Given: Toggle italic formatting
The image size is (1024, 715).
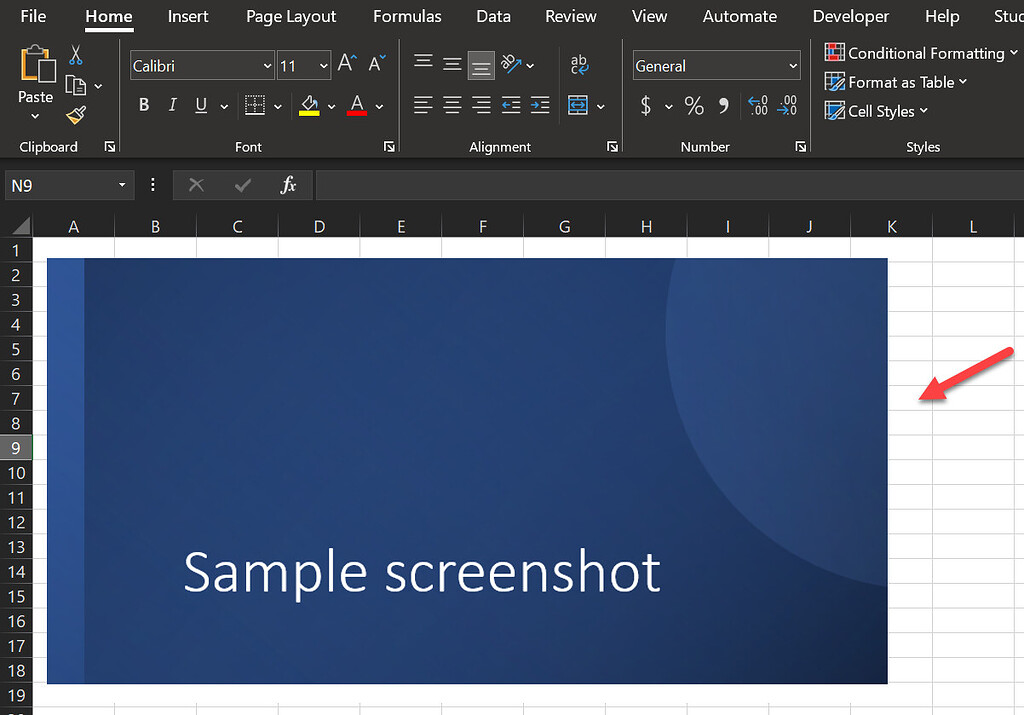Looking at the screenshot, I should pyautogui.click(x=173, y=105).
